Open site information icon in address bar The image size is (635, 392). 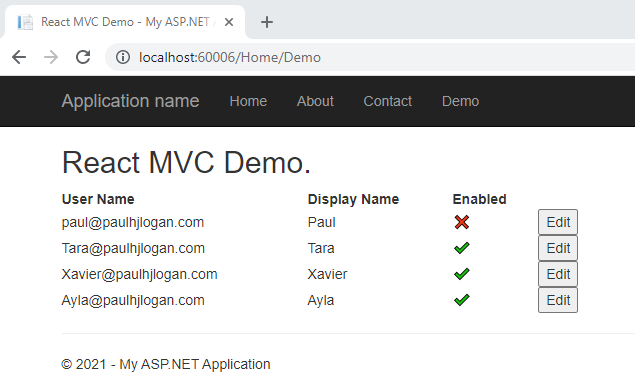(x=123, y=57)
